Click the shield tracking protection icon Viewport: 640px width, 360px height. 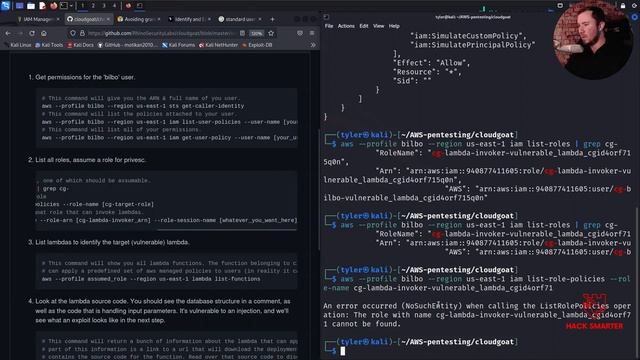[x=73, y=33]
